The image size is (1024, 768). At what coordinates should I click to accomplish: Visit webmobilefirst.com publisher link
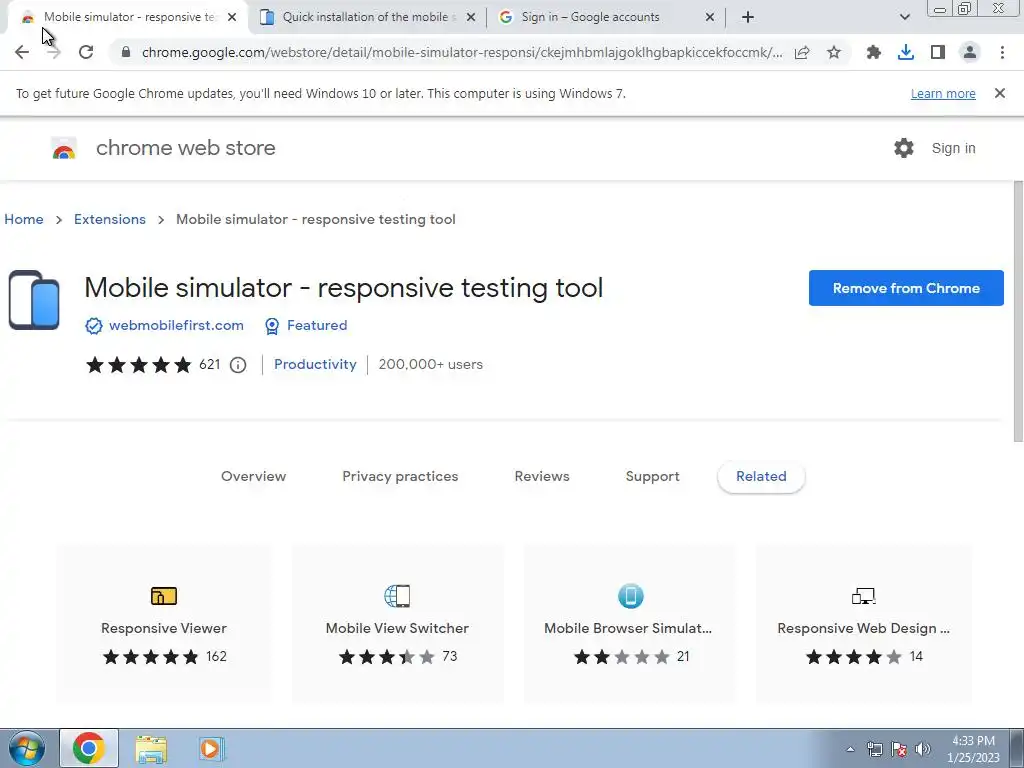pyautogui.click(x=176, y=325)
